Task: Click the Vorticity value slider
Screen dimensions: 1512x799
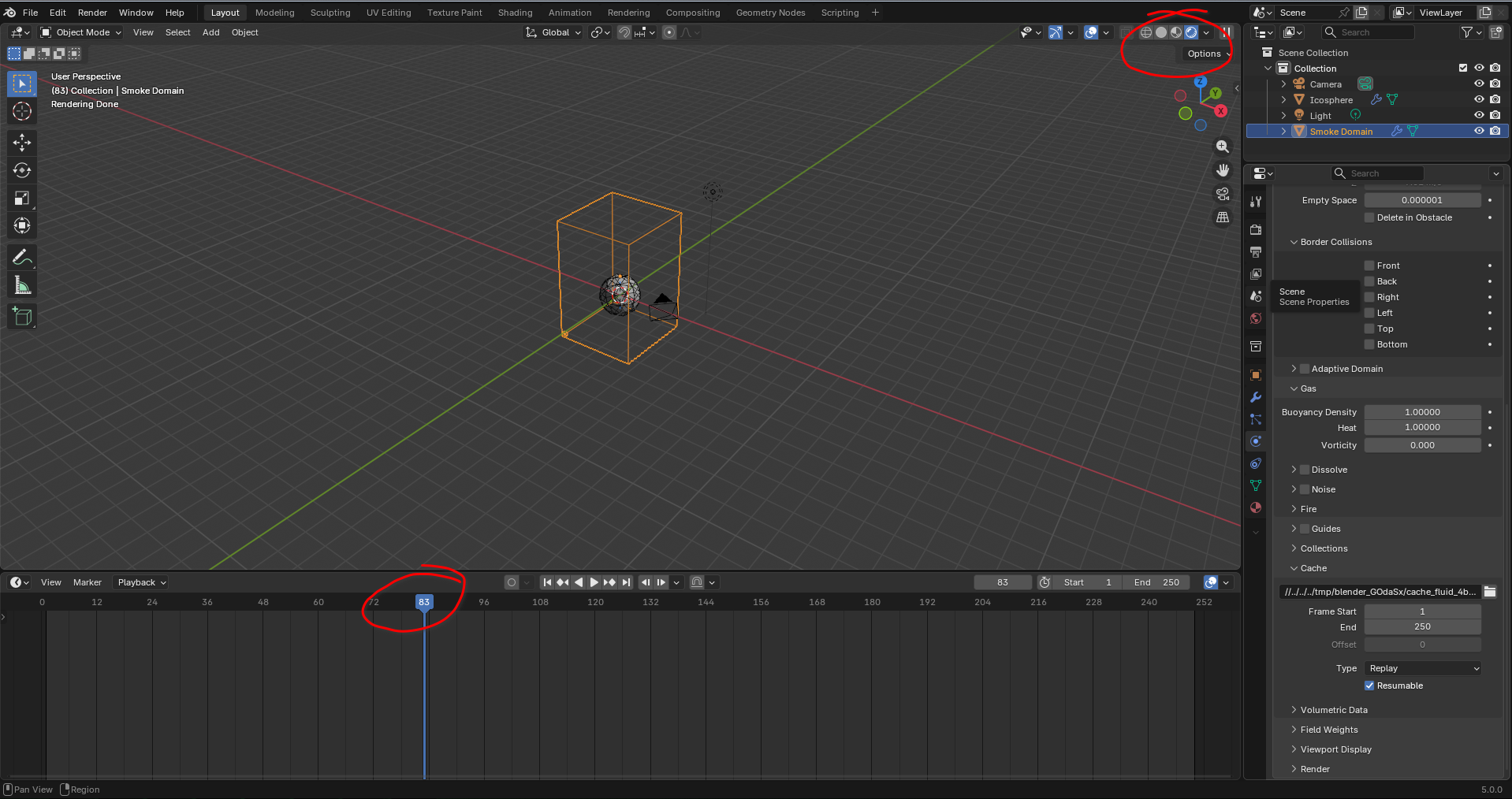Action: coord(1422,445)
